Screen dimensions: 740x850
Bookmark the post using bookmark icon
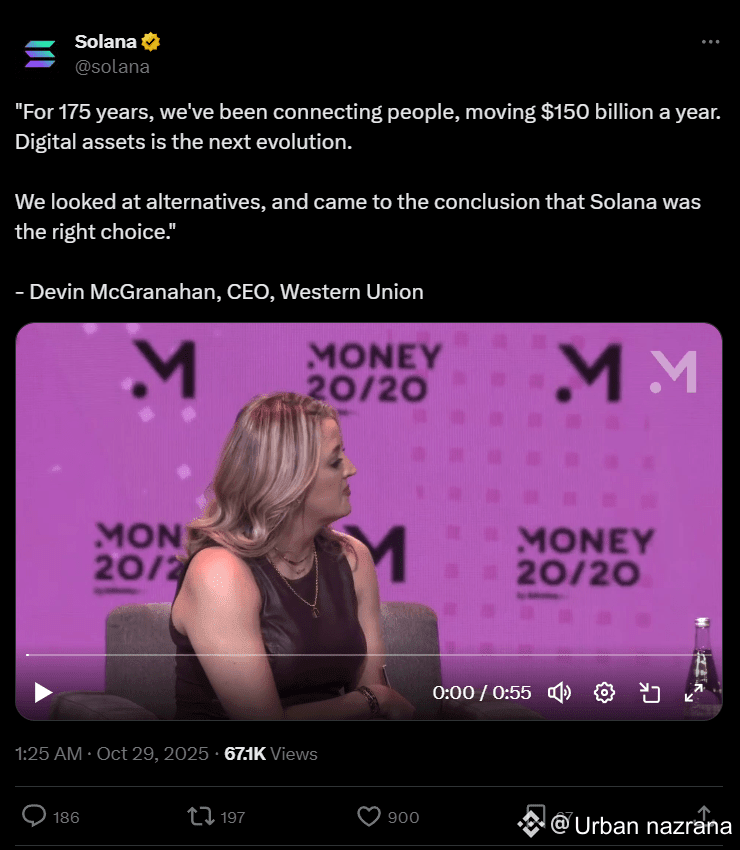(535, 816)
